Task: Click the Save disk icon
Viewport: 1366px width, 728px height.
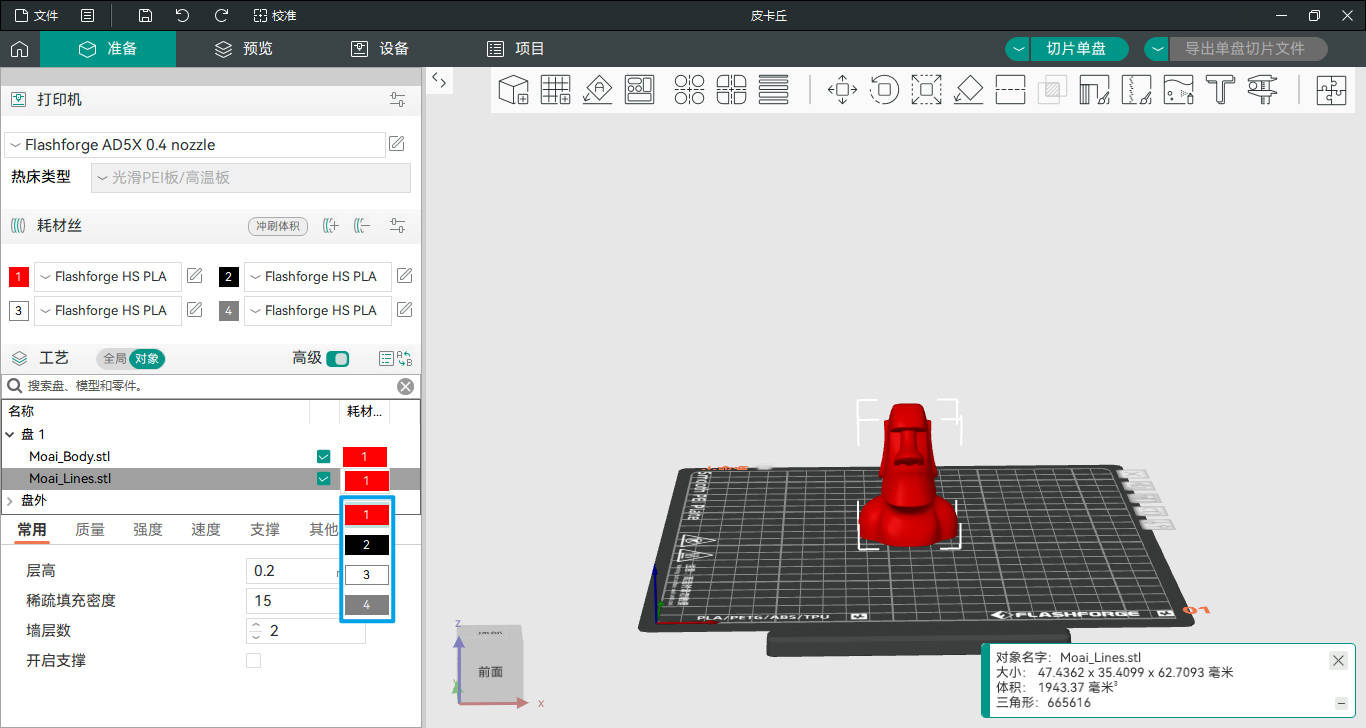Action: [145, 15]
